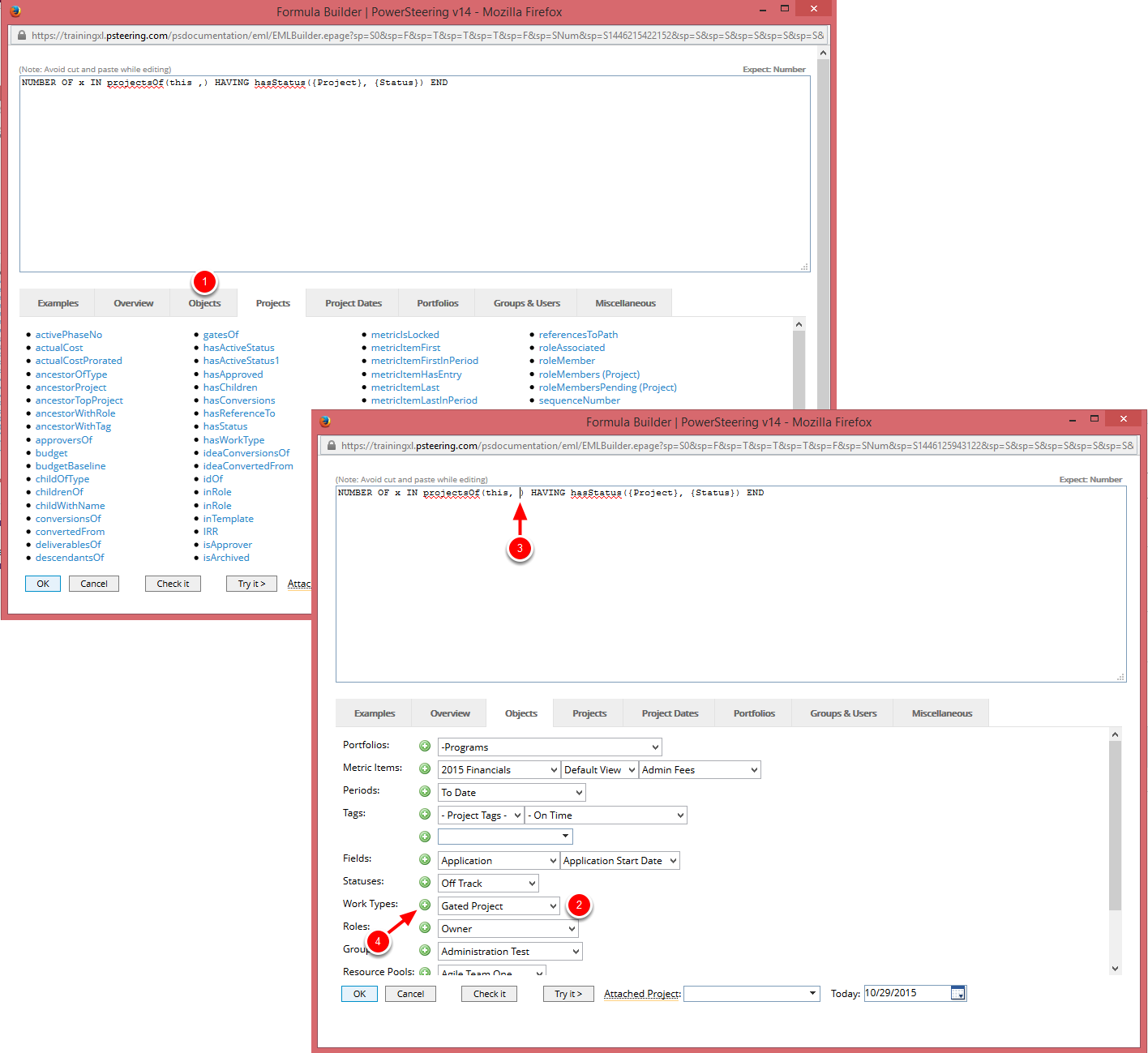Click the padlock icon in front window address bar
1148x1053 pixels.
point(330,446)
